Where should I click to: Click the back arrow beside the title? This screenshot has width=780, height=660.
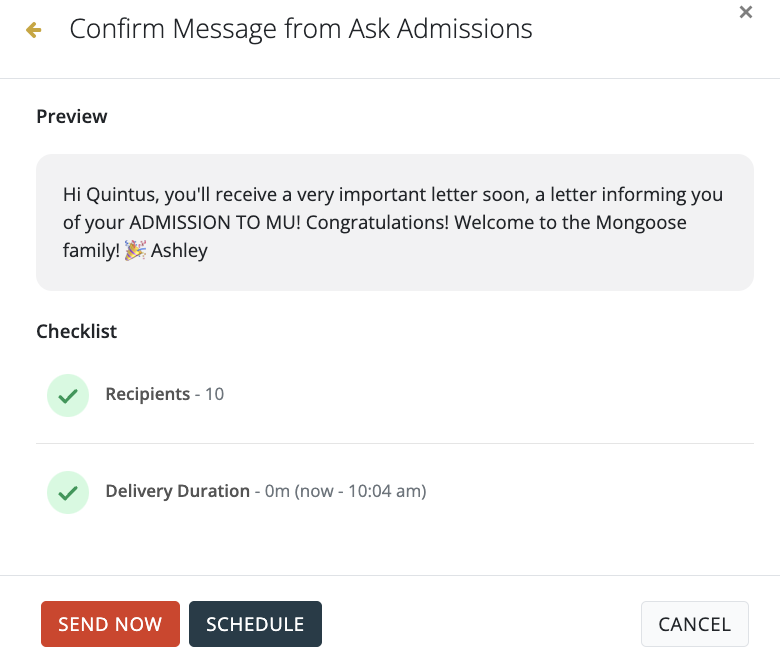34,30
